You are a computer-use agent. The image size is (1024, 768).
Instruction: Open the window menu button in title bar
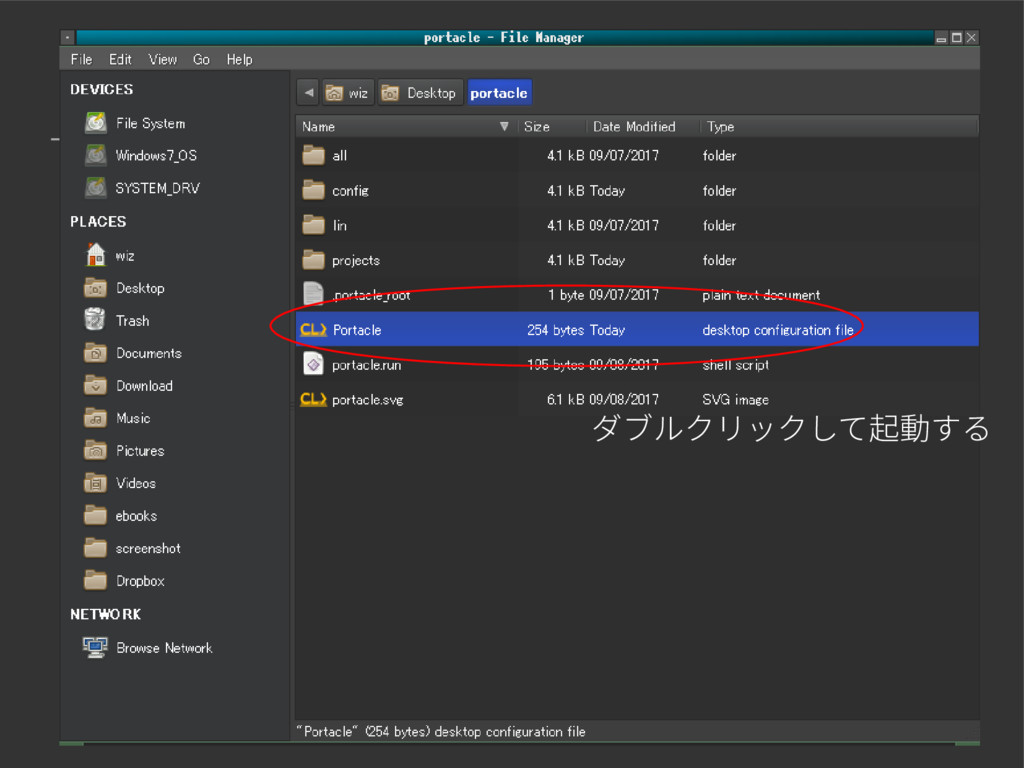click(68, 38)
